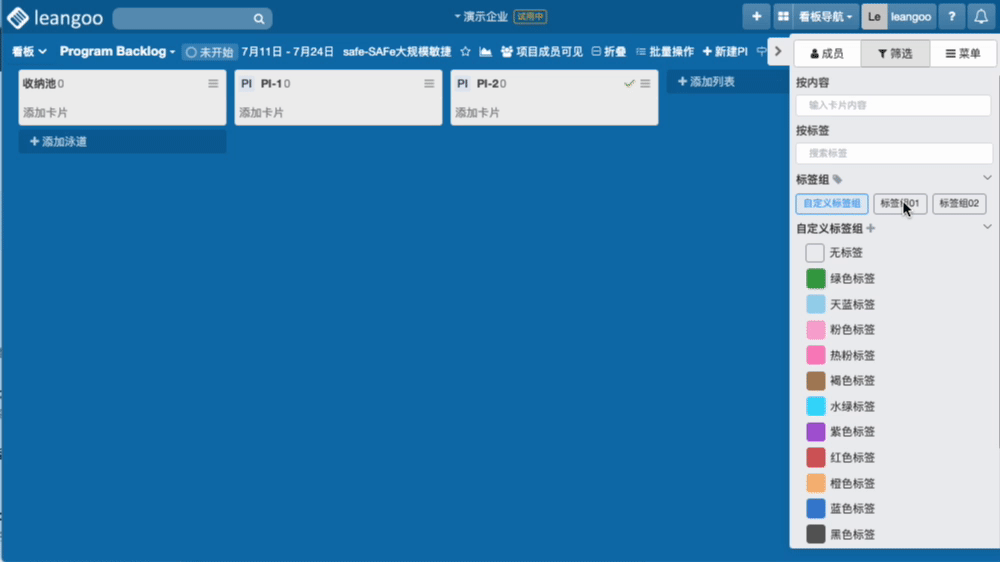This screenshot has height=562, width=1000.
Task: Open the help question mark icon
Action: [951, 17]
